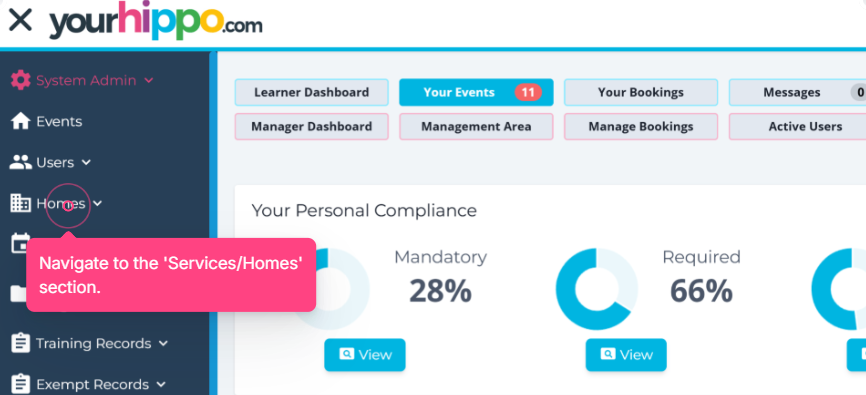
Task: Switch to the Your Bookings tab
Action: click(x=641, y=92)
